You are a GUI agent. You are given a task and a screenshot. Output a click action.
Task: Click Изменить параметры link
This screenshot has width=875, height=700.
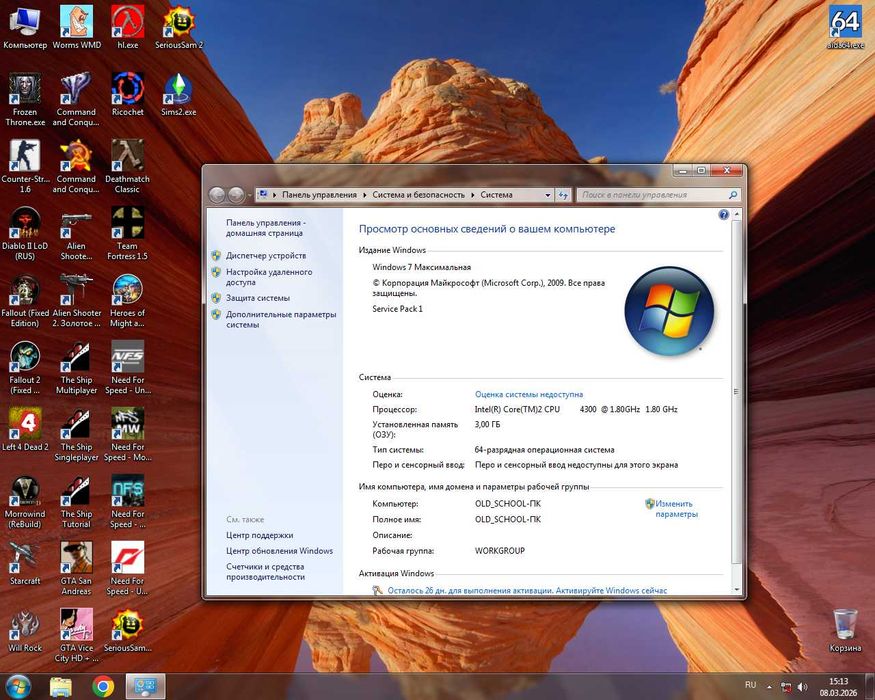(x=676, y=509)
